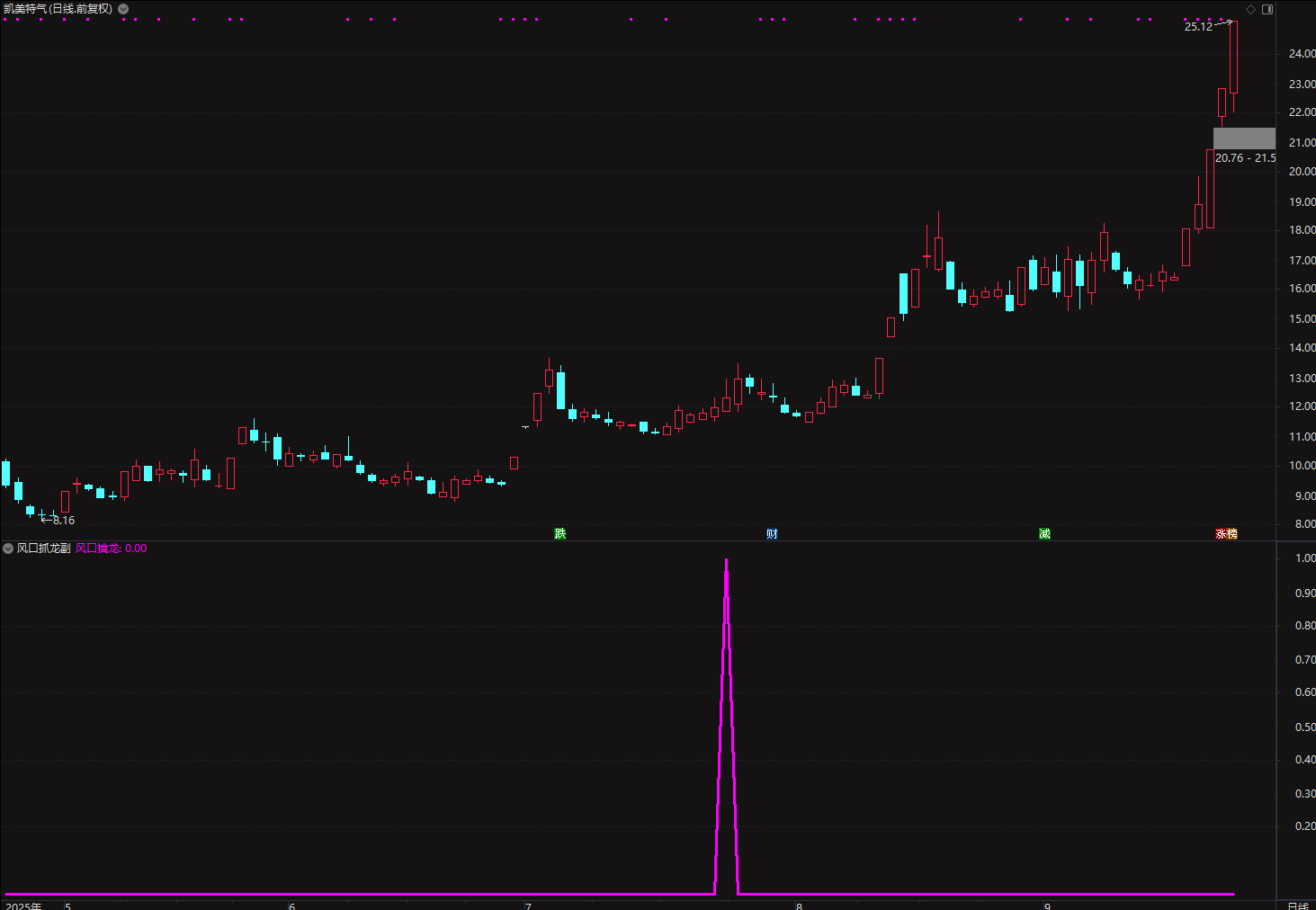Click the 跌 event marker on the timeline
The image size is (1316, 910).
point(560,534)
